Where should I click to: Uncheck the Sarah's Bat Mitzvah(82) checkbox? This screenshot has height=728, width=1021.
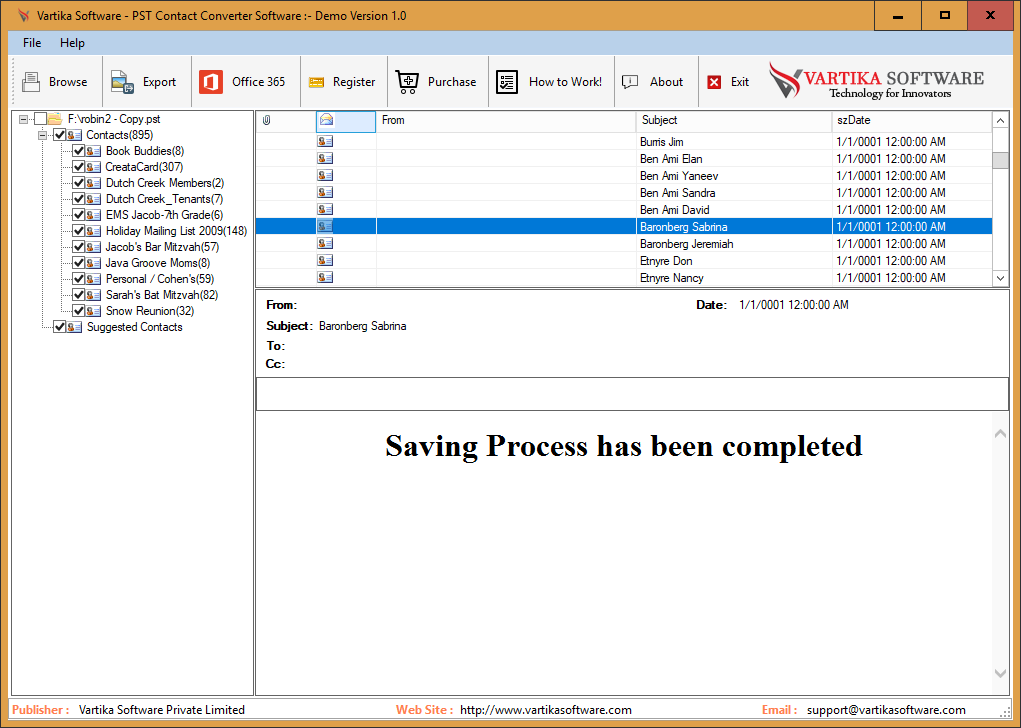(x=79, y=295)
